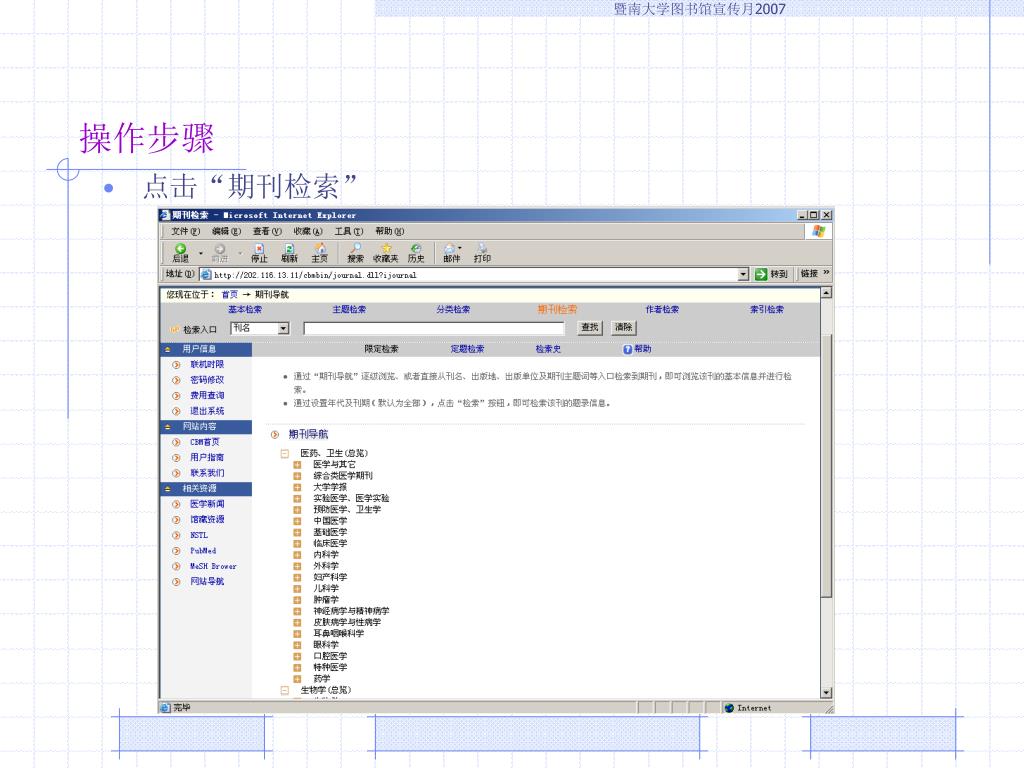1024x768 pixels.
Task: Switch to the 索引检索 tab
Action: [767, 310]
